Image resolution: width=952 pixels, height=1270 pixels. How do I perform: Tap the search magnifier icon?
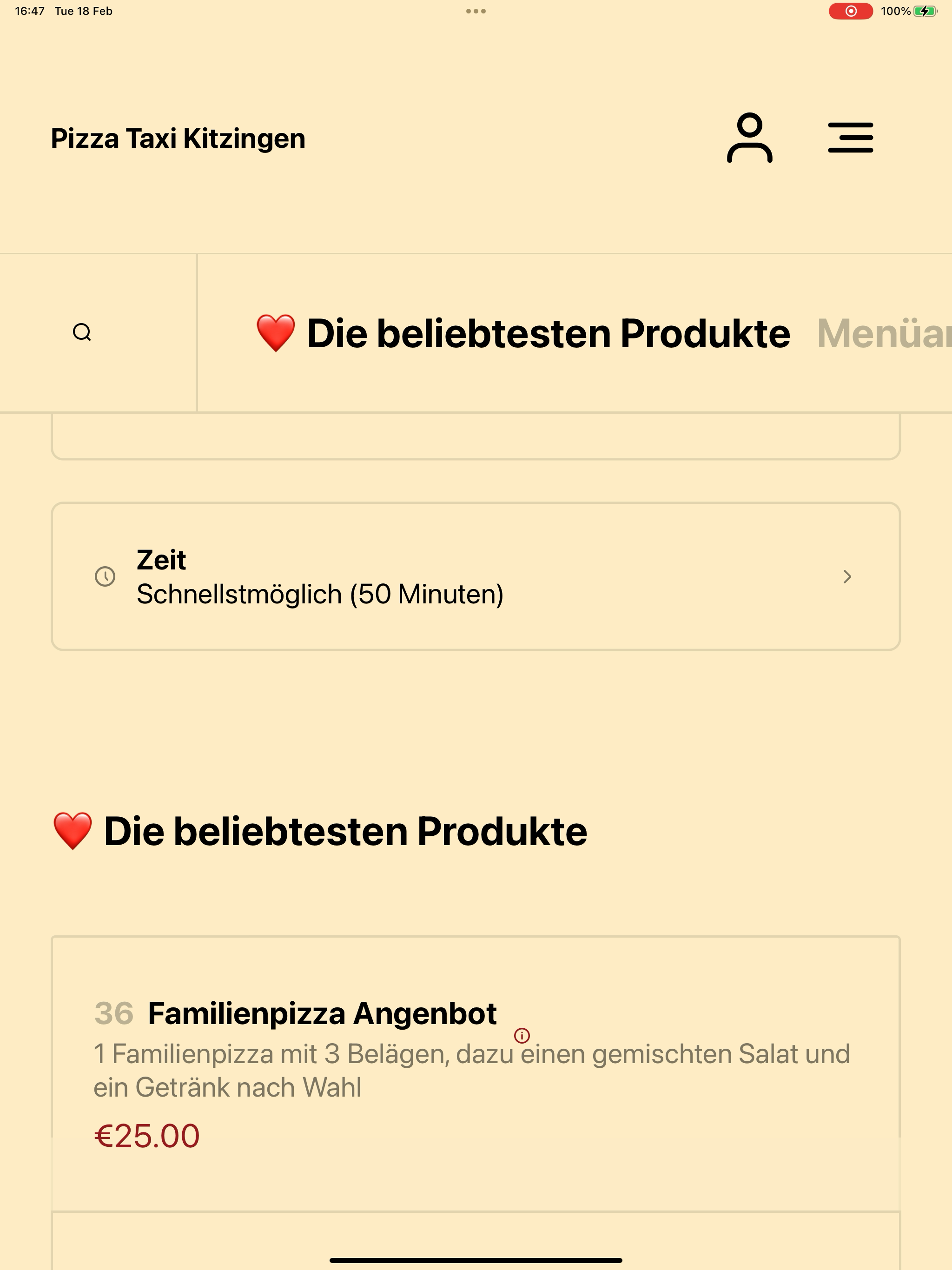tap(82, 332)
